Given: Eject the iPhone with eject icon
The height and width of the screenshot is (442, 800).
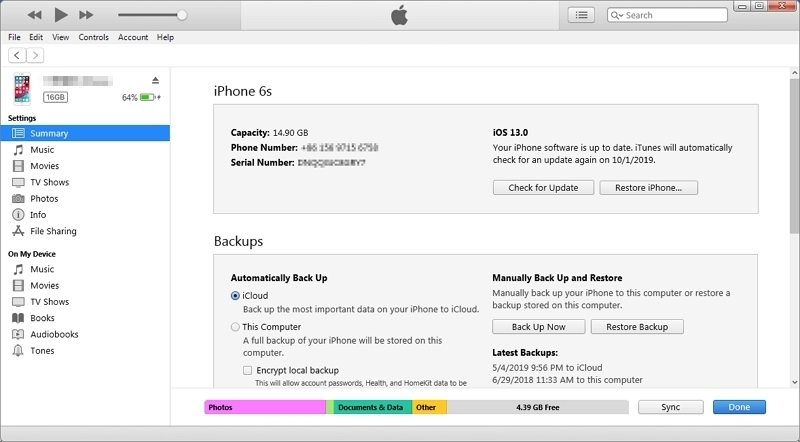Looking at the screenshot, I should coord(155,80).
